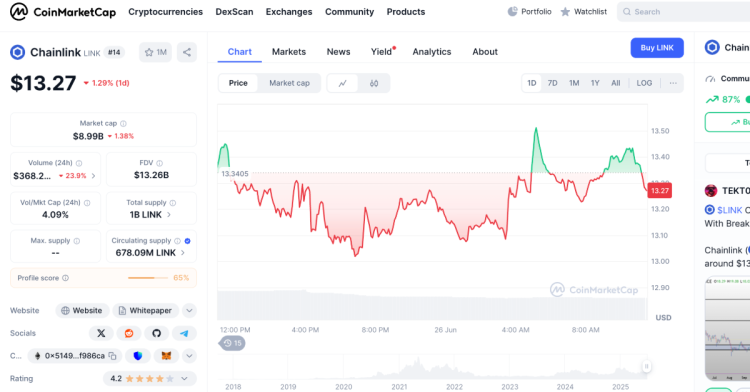Expand more contracts chevron
The width and height of the screenshot is (750, 392).
pos(189,356)
